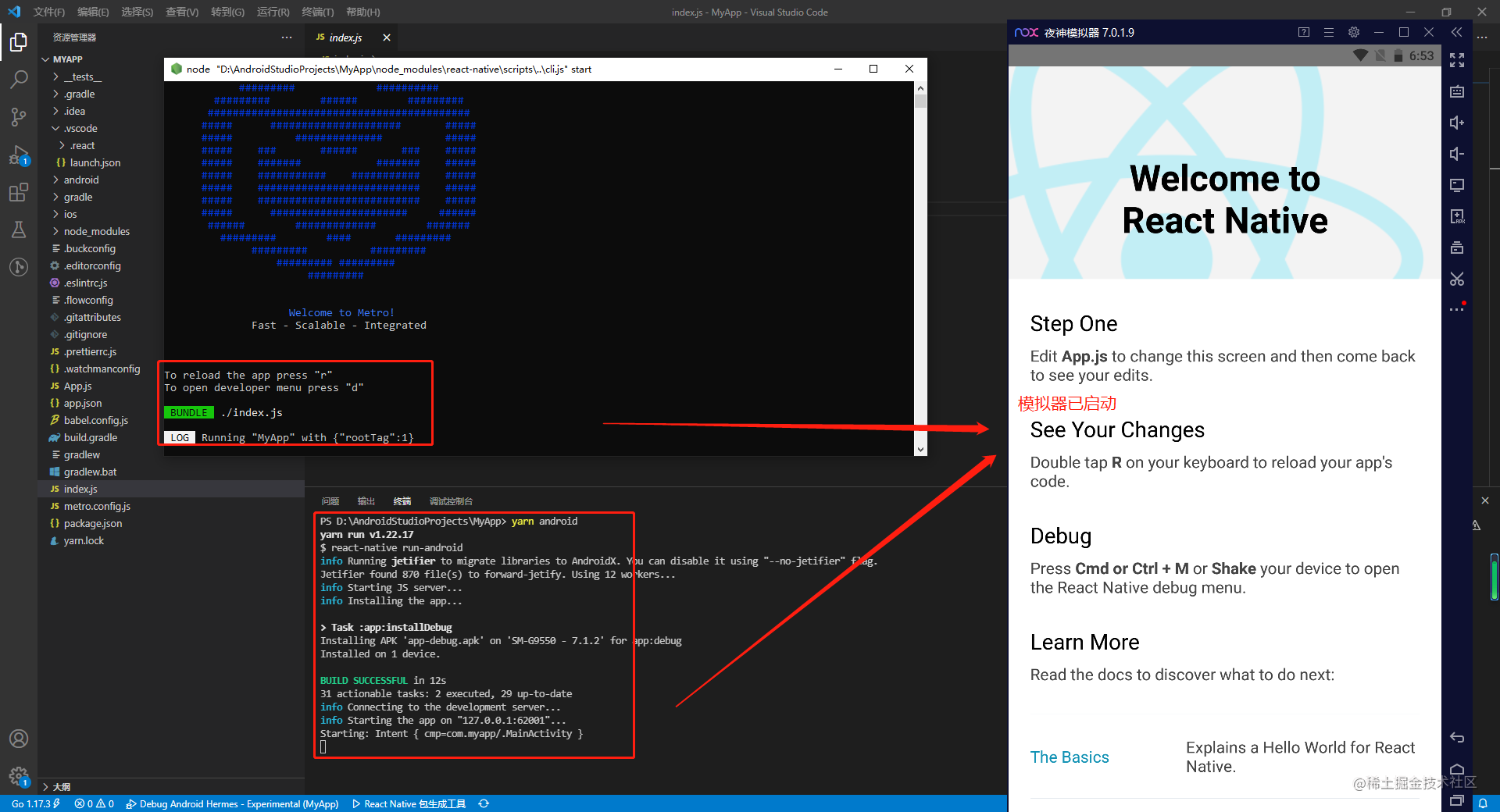The height and width of the screenshot is (812, 1500).
Task: Open the Explorer view in activity bar
Action: tap(19, 41)
